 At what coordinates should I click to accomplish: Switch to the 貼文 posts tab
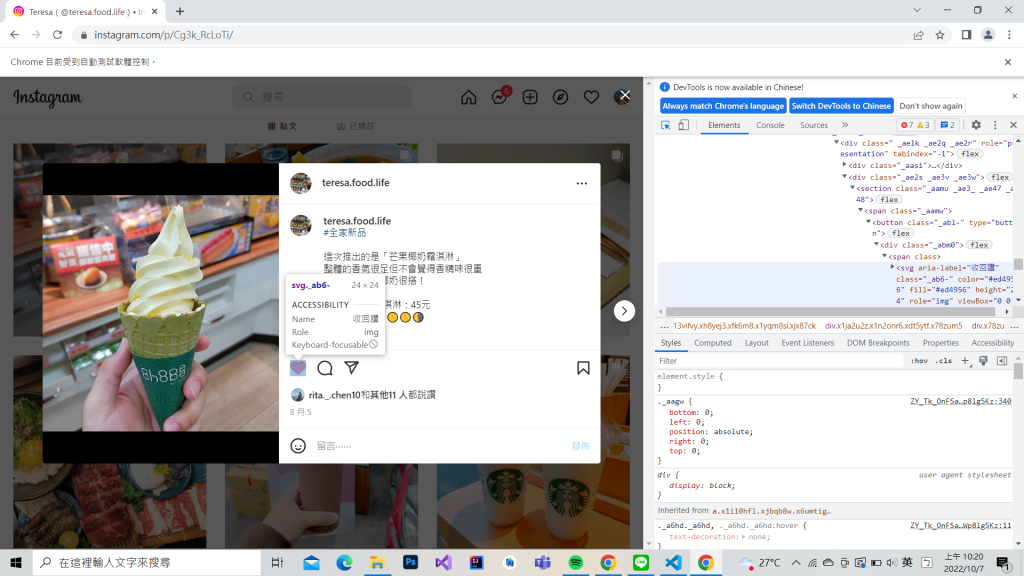click(282, 126)
